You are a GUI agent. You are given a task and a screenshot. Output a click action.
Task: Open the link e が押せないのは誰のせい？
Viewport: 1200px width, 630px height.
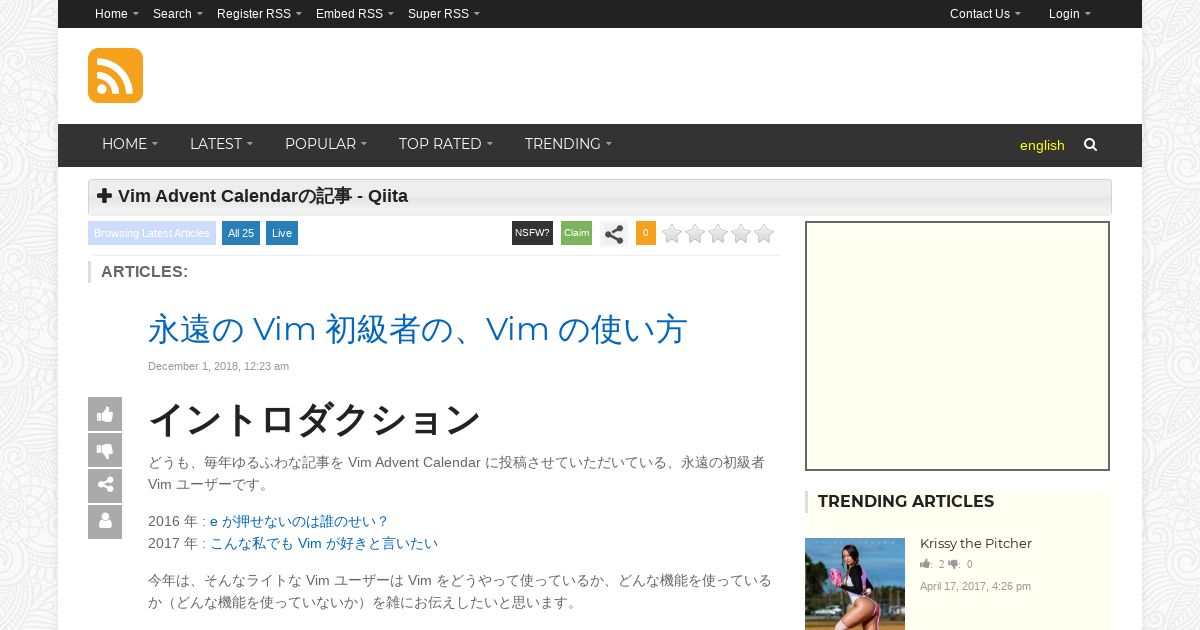[x=299, y=521]
